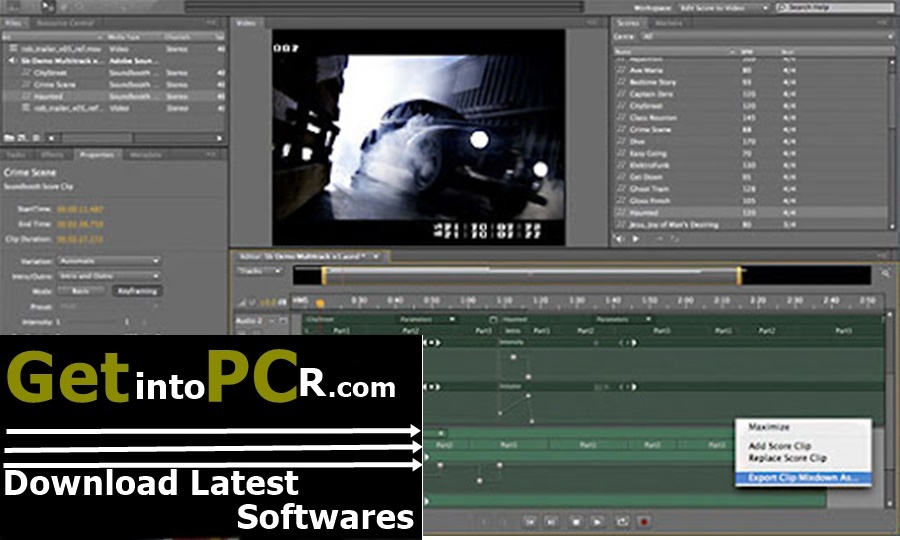Select the Haunted row in the Scores list

coord(751,212)
